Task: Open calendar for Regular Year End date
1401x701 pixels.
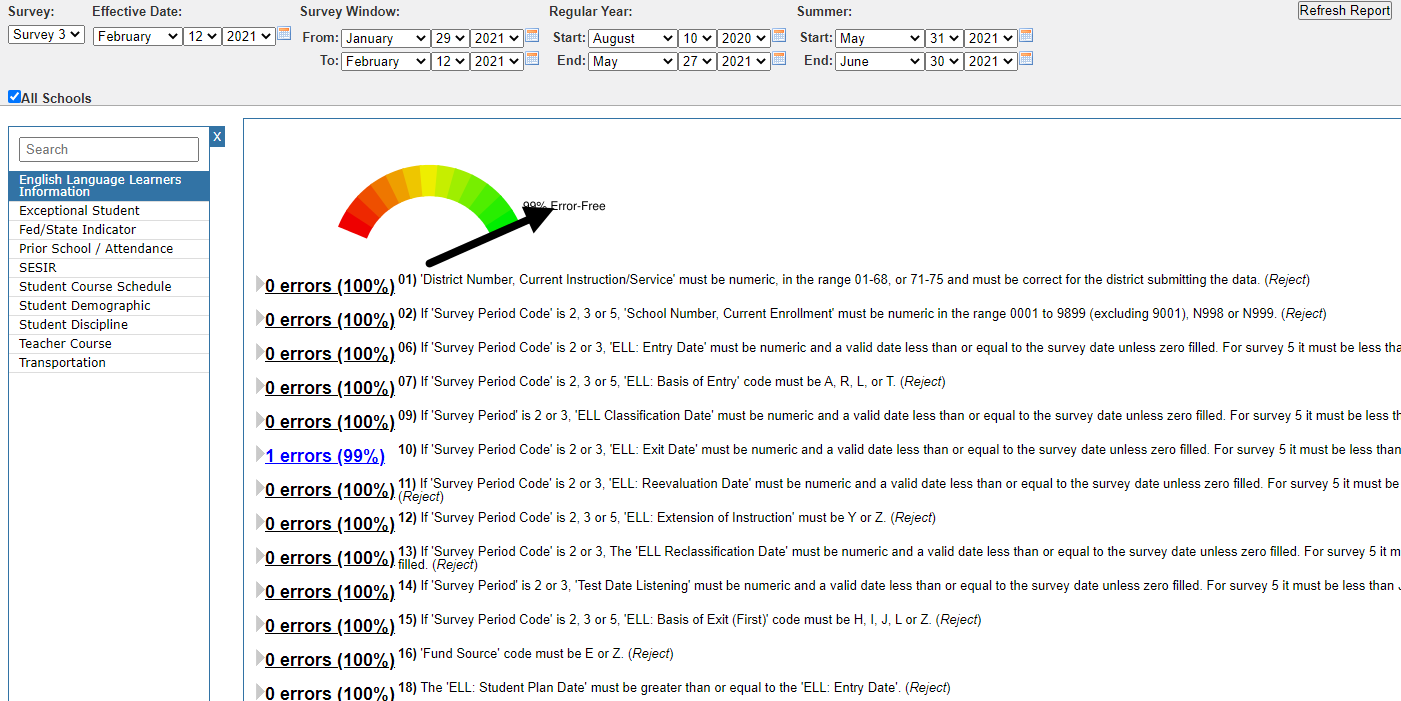Action: (779, 60)
